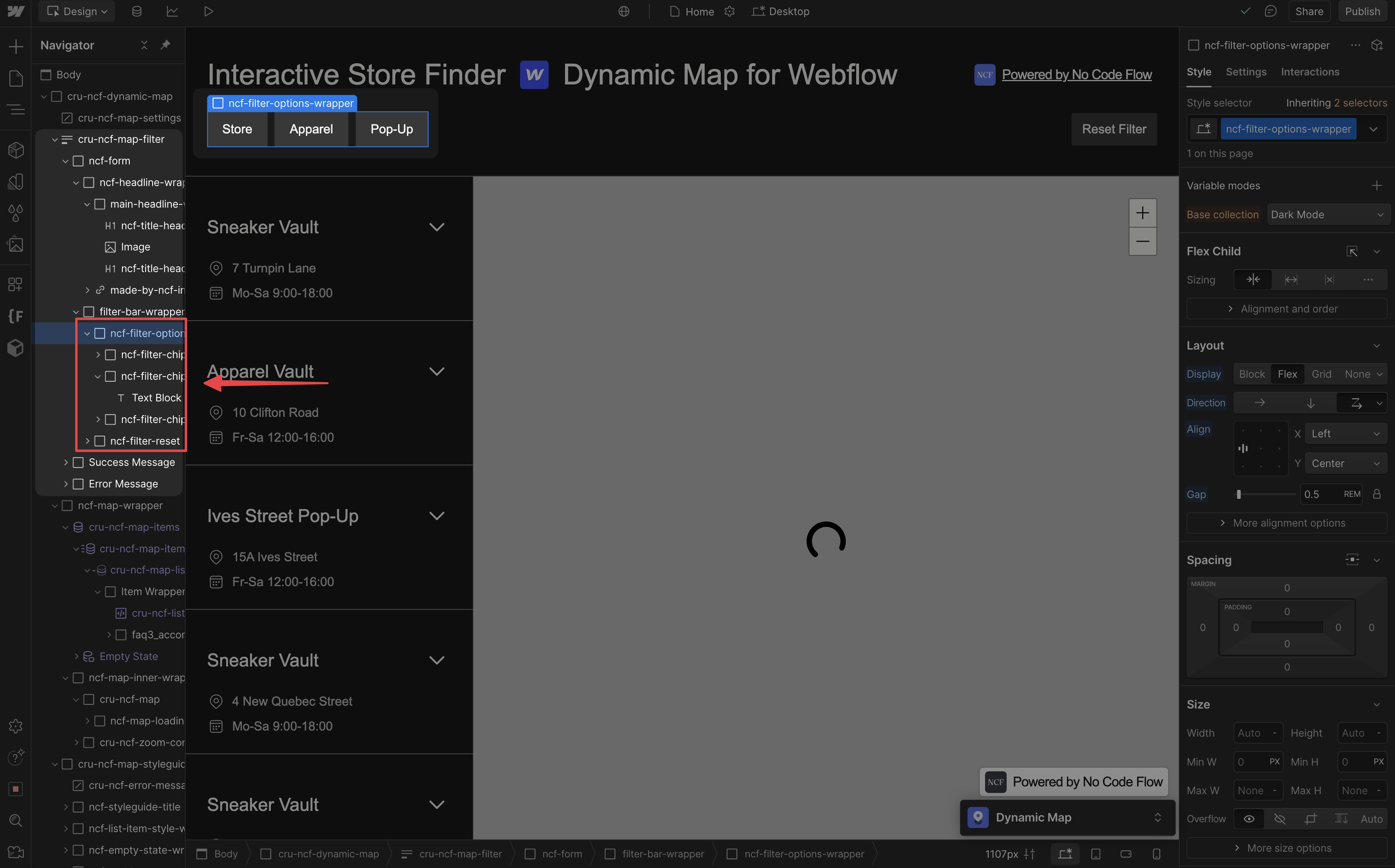
Task: Open the Navigator panel icon in sidebar
Action: [x=15, y=109]
